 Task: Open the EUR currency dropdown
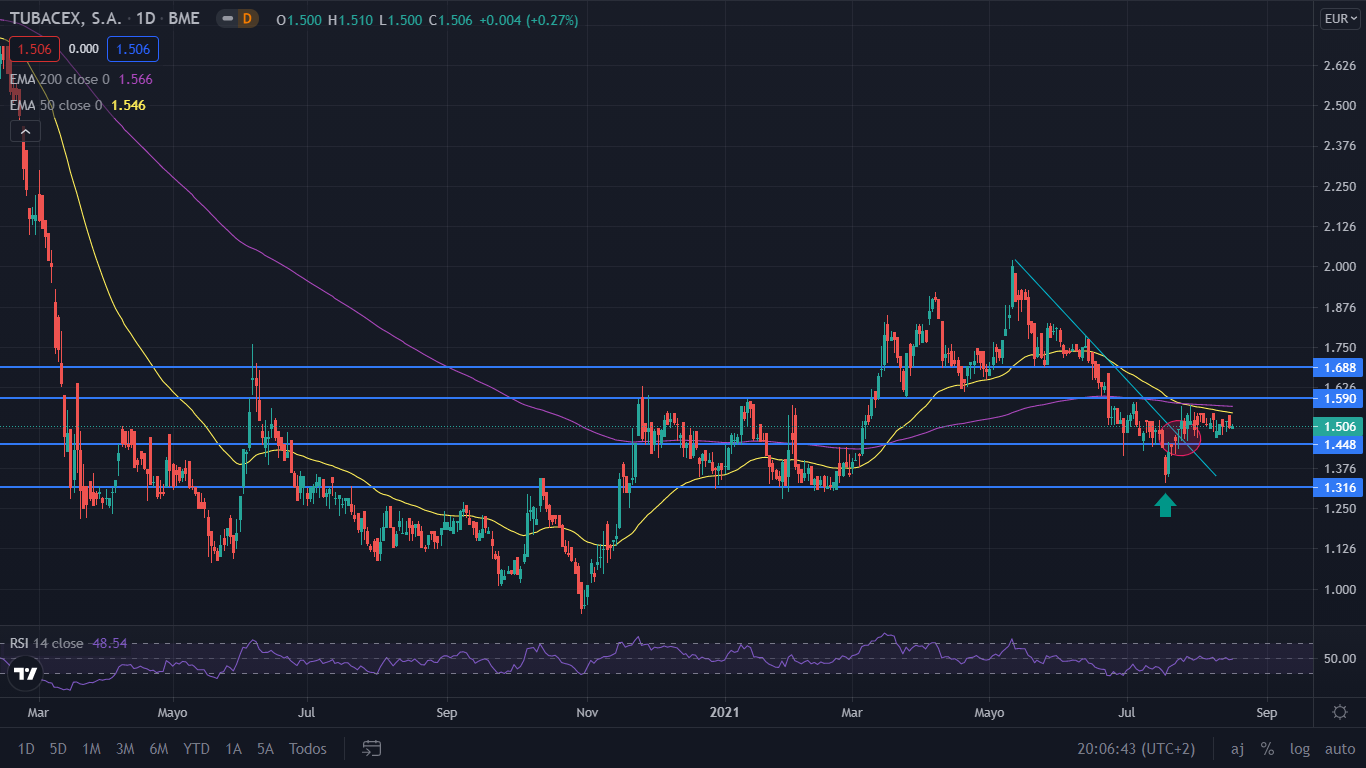pos(1339,18)
